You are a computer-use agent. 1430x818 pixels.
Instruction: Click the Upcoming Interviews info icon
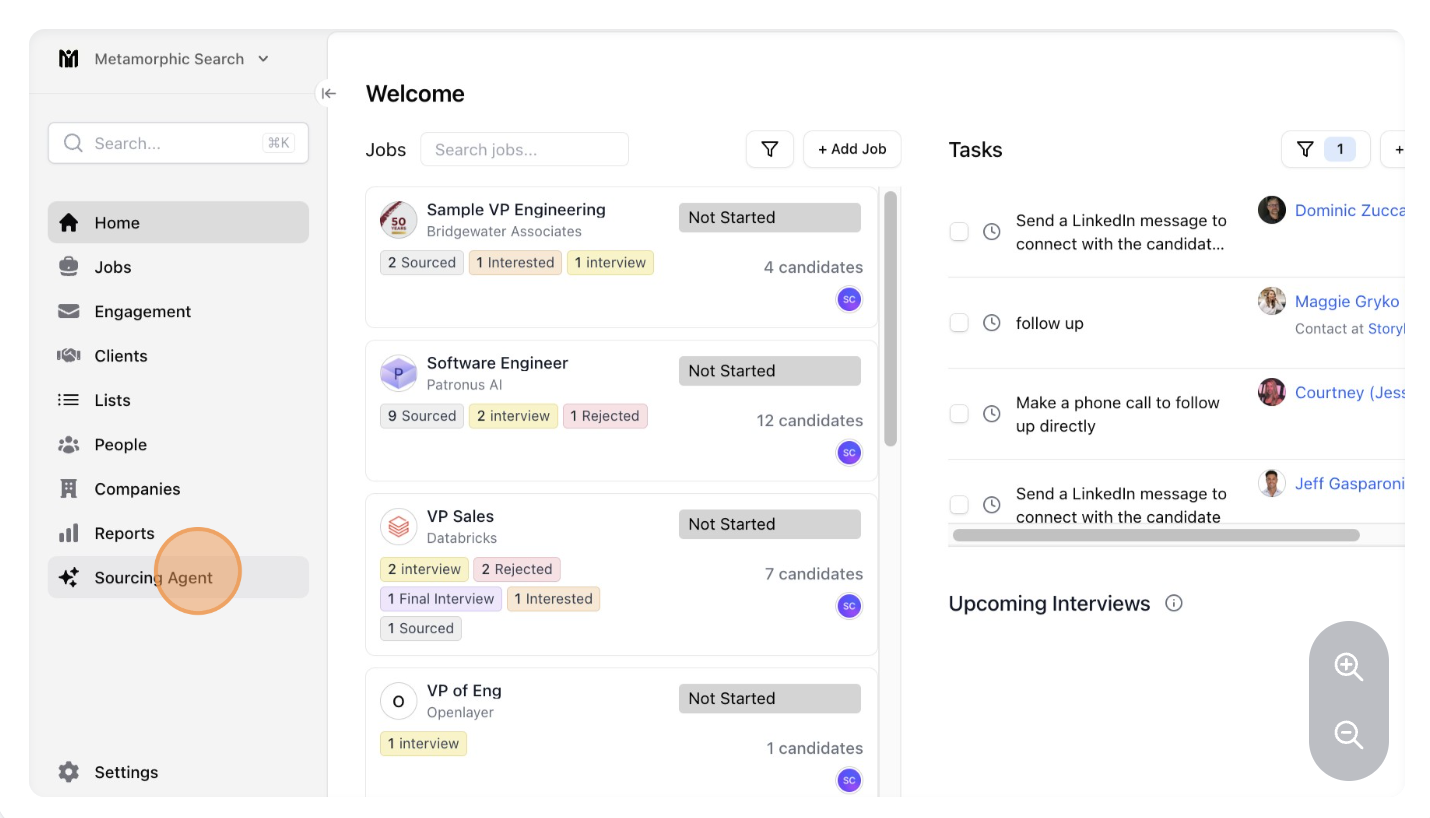point(1174,603)
